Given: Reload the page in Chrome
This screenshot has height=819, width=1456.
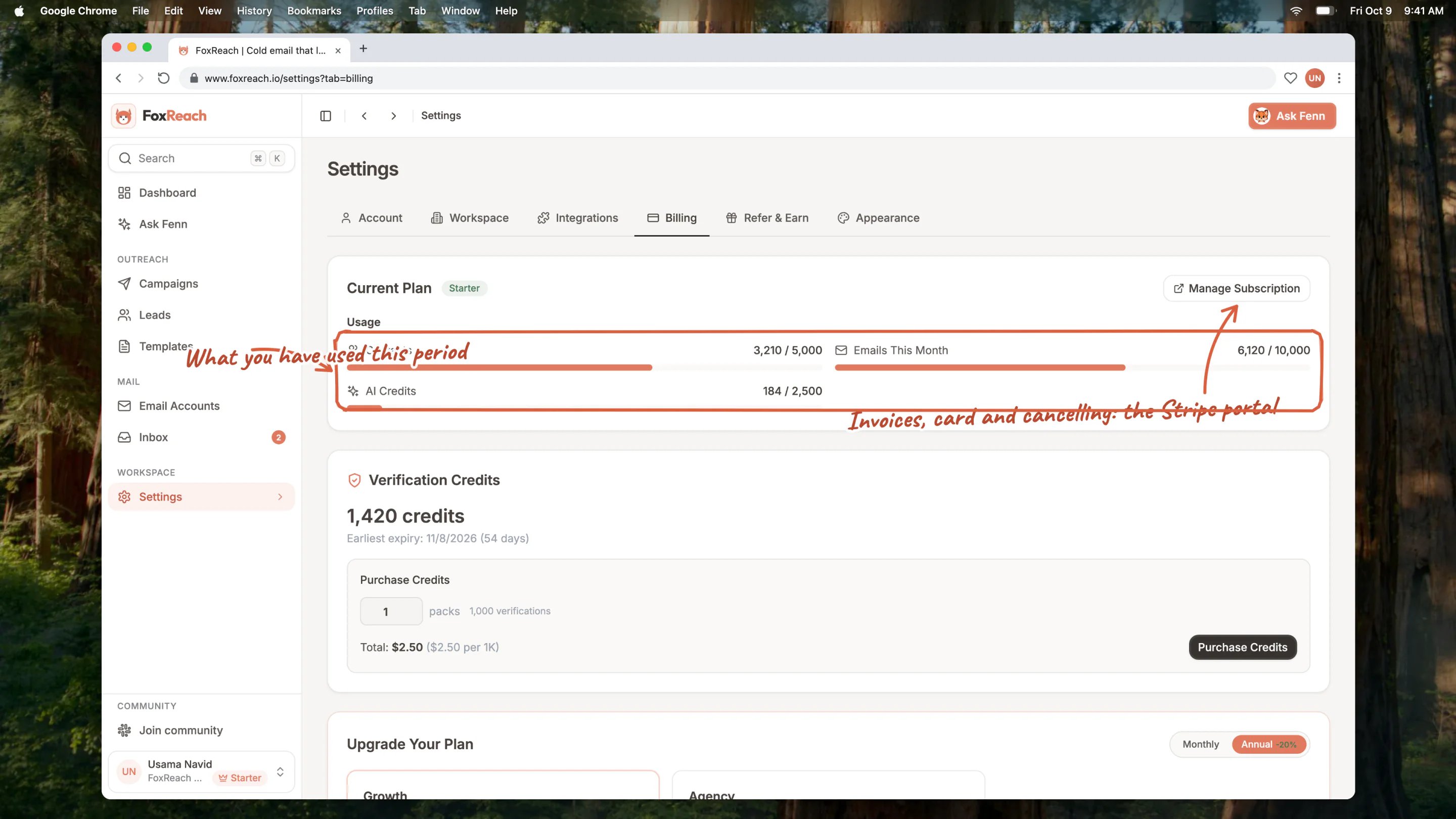Looking at the screenshot, I should pyautogui.click(x=163, y=78).
